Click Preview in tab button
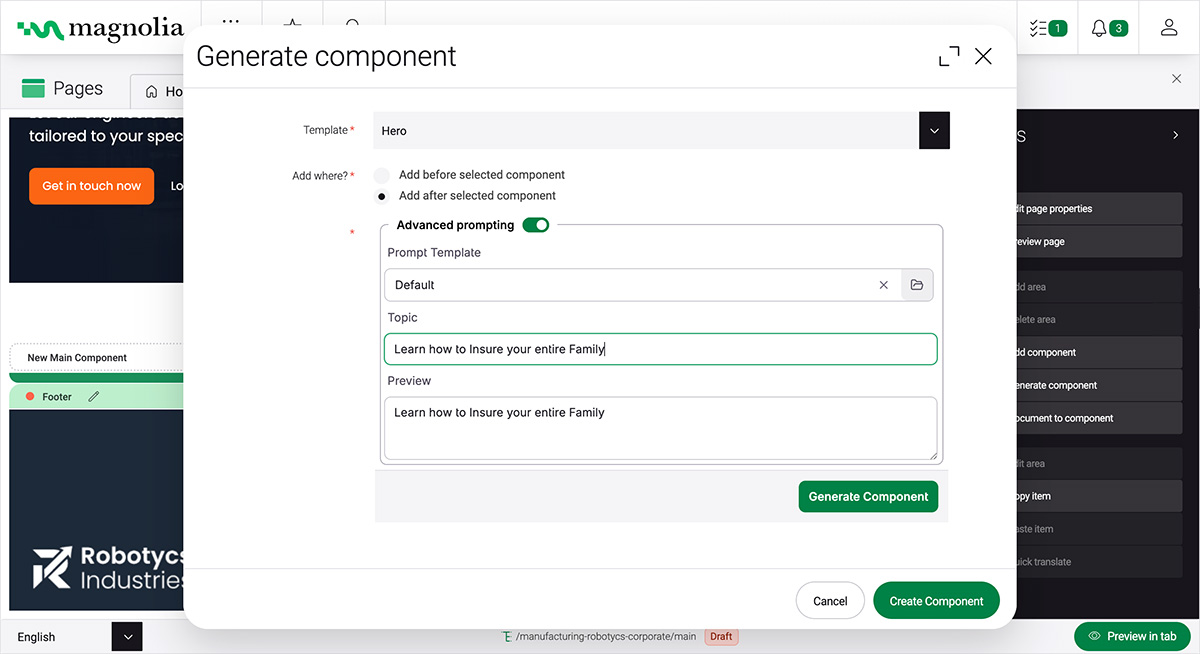This screenshot has height=654, width=1200. [1132, 636]
